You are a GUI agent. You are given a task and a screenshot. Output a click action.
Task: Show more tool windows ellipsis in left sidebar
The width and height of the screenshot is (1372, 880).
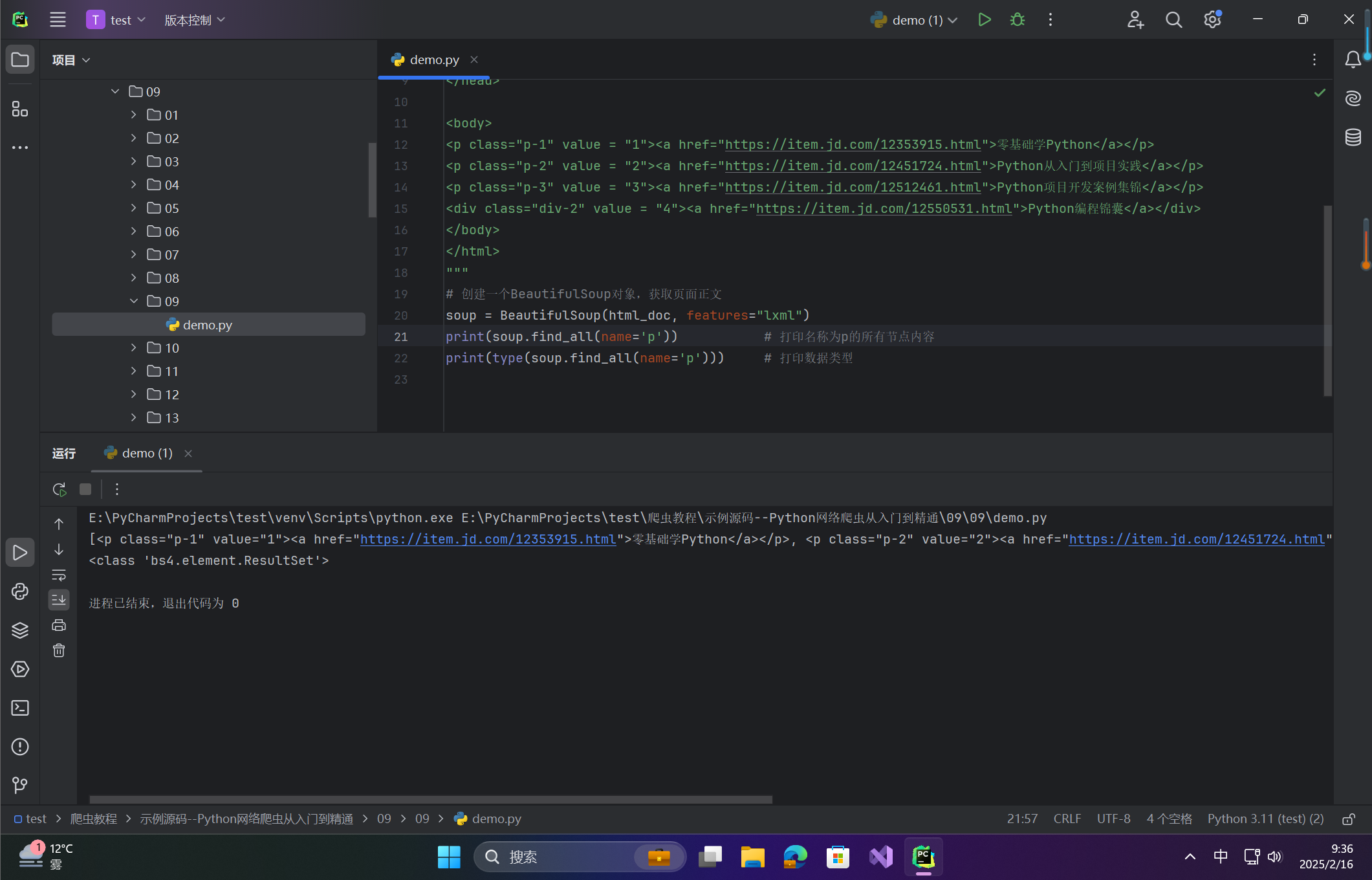(x=20, y=148)
